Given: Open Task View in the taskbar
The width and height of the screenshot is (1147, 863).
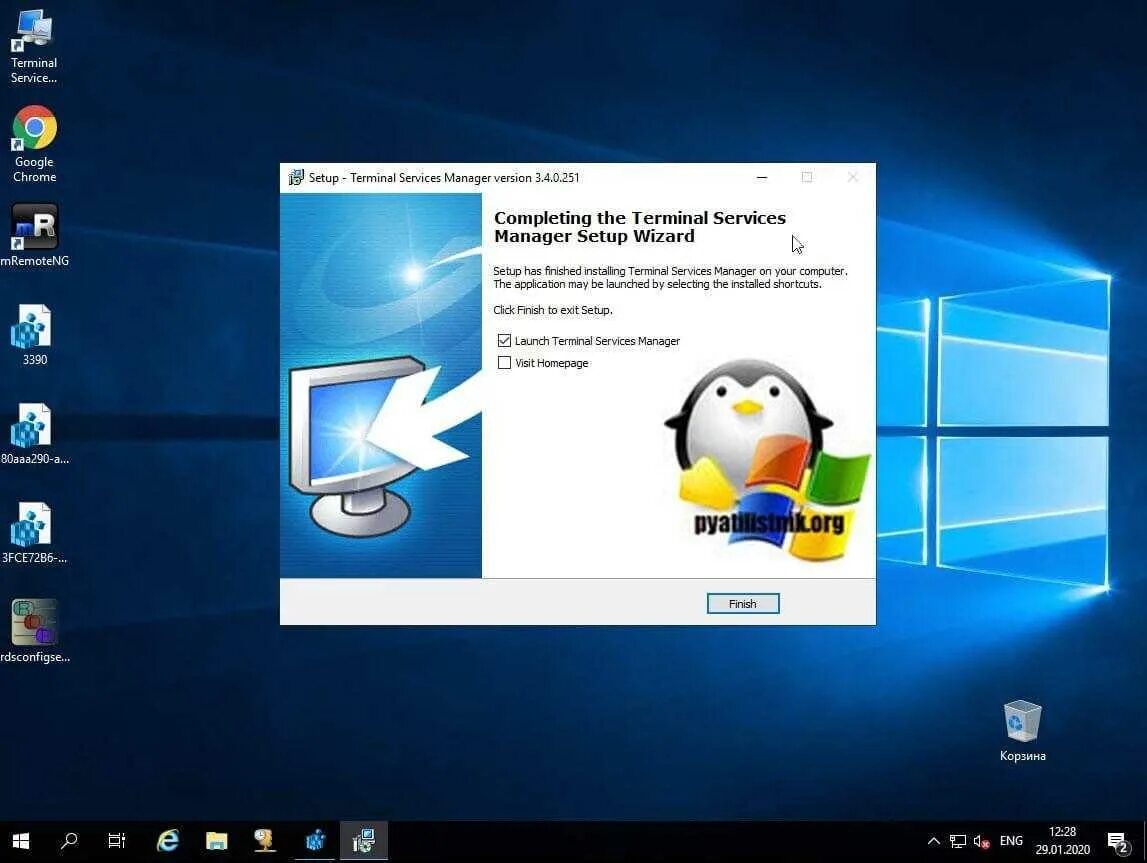Looking at the screenshot, I should (x=117, y=841).
